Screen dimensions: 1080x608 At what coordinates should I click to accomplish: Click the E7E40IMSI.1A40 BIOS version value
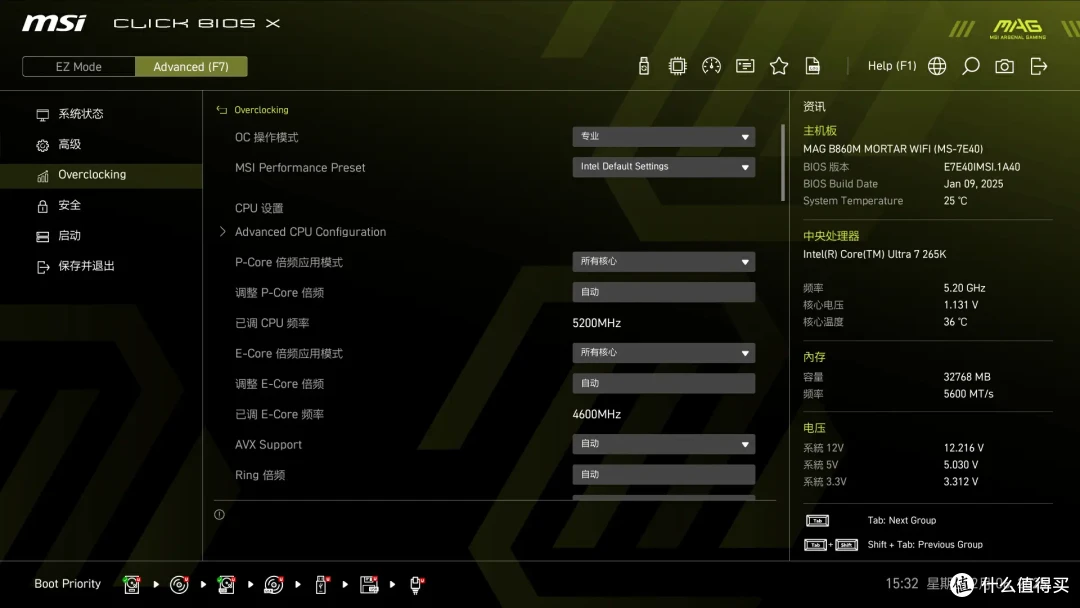click(x=982, y=167)
